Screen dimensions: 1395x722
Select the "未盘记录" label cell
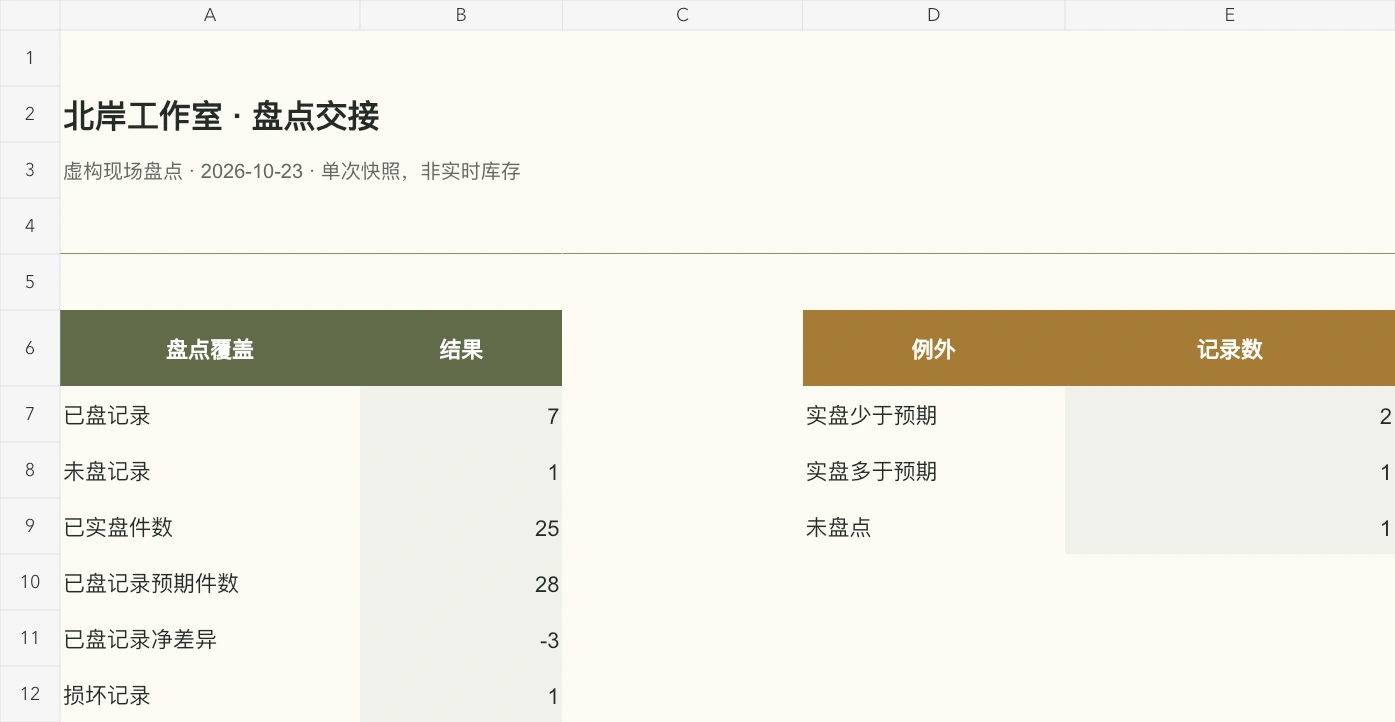click(x=210, y=470)
